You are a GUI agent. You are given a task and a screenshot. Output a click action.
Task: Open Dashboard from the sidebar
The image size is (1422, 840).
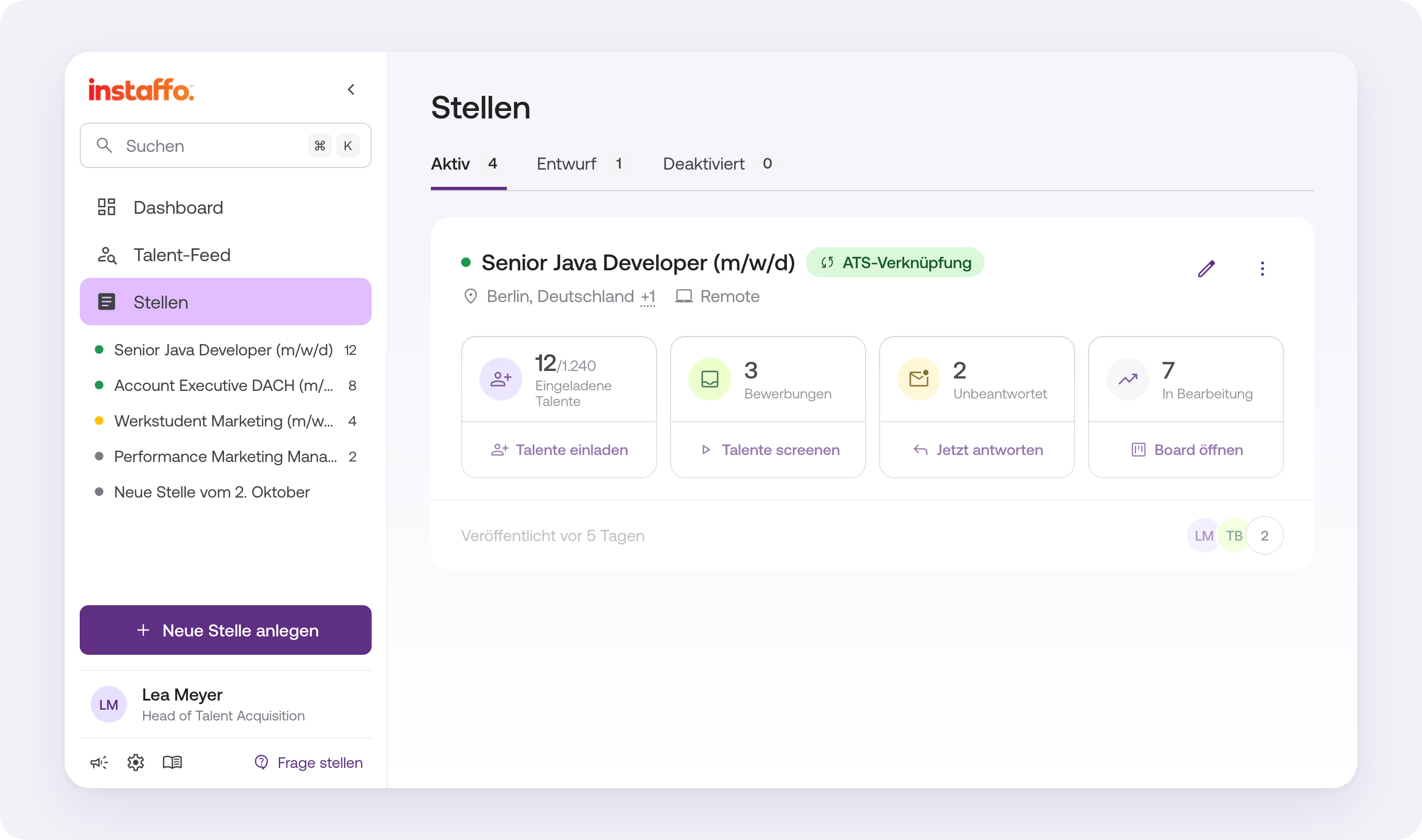[x=225, y=207]
